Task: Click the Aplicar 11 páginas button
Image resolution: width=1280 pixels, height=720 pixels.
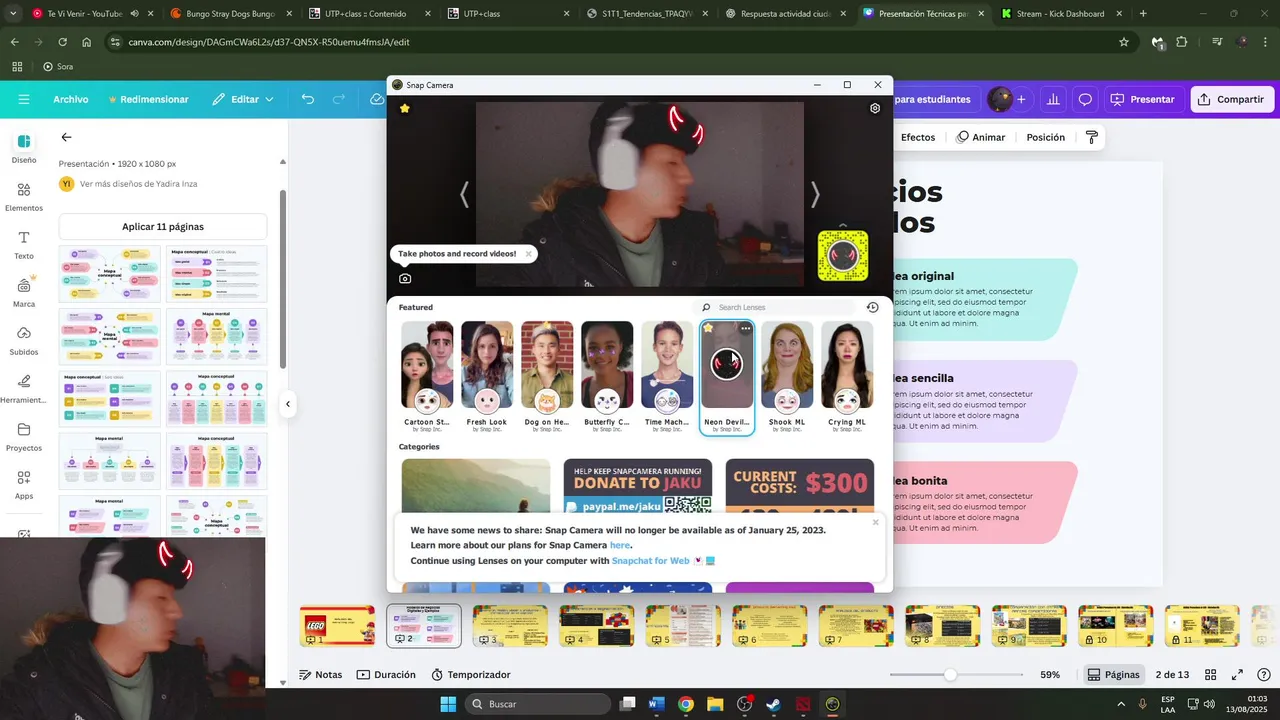Action: click(x=163, y=226)
